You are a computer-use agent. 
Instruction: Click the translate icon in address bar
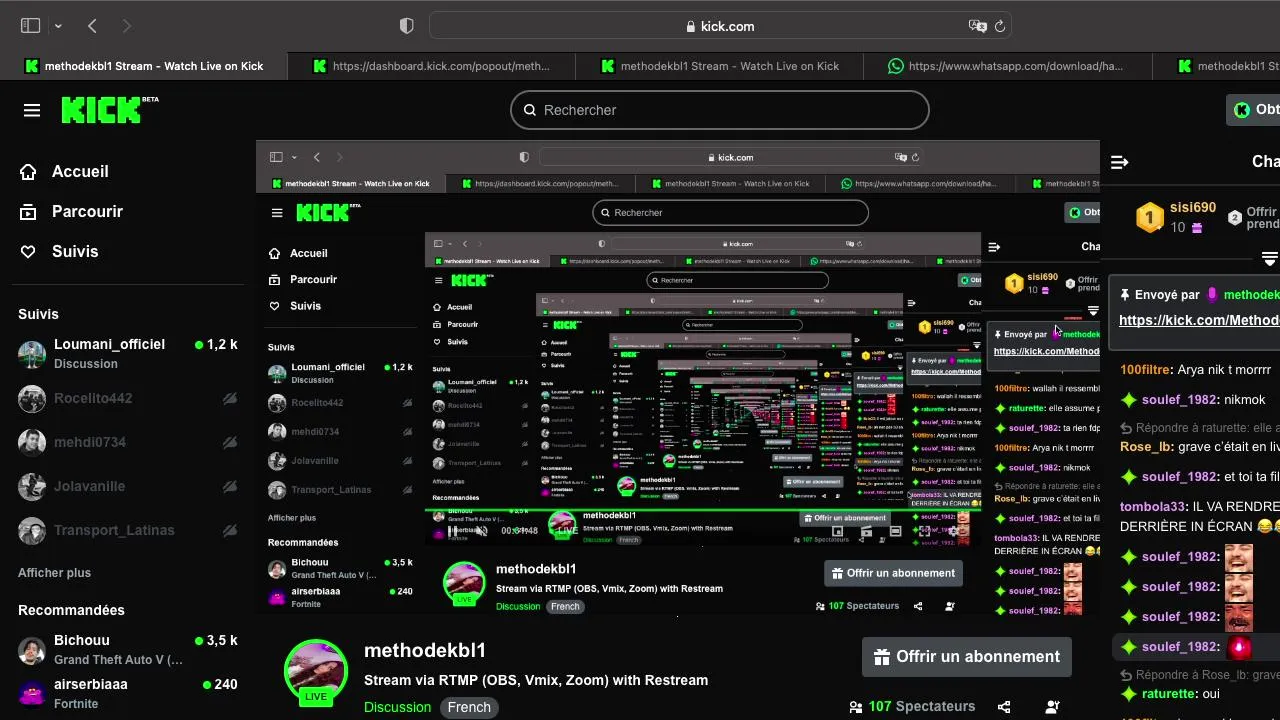(976, 26)
